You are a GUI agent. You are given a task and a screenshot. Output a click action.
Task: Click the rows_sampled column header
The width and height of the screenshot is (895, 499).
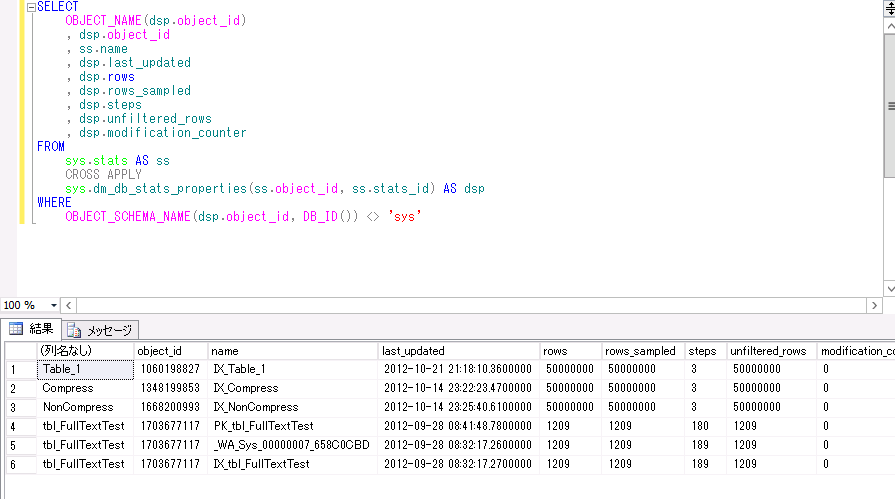click(643, 351)
